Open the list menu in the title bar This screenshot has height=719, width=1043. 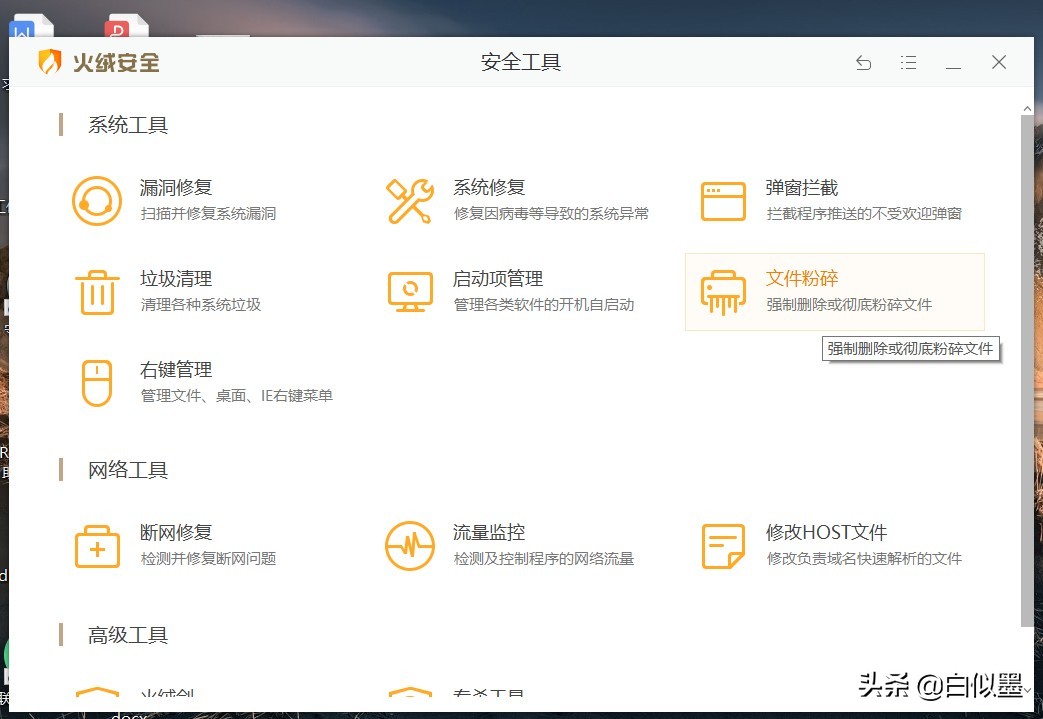point(908,62)
